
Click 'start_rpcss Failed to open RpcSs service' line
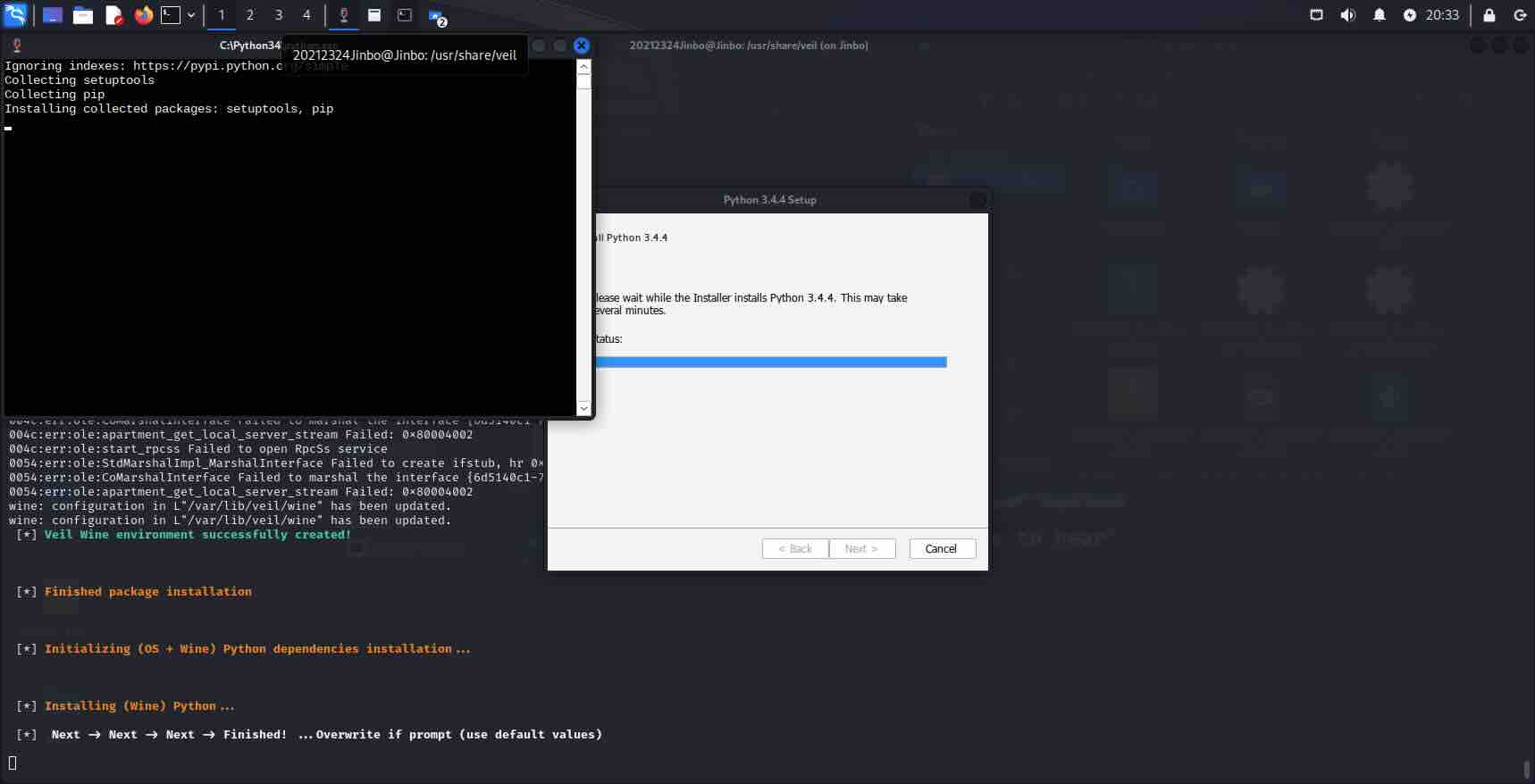coord(198,449)
